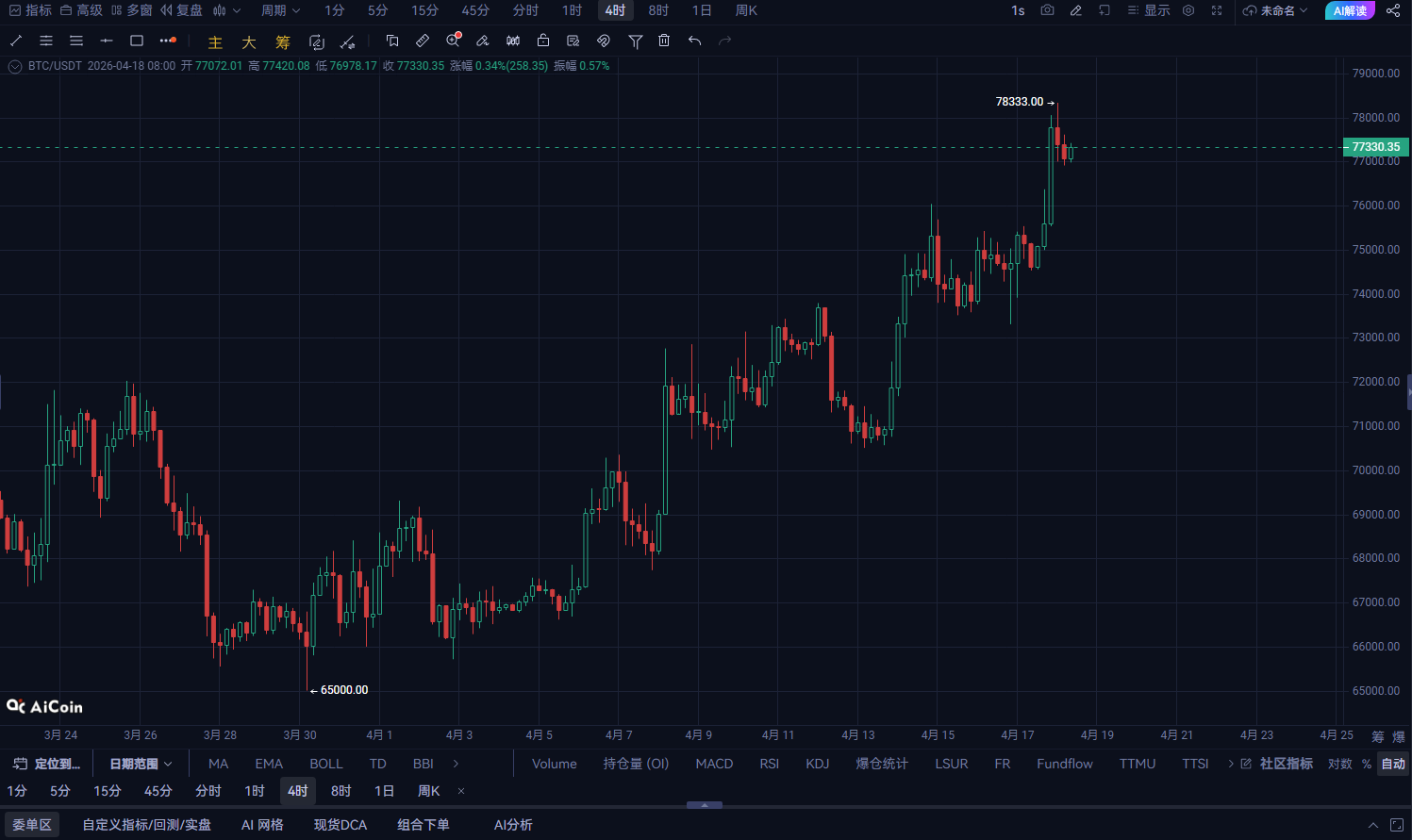Expand more sub-indicators after TTSI
Image resolution: width=1412 pixels, height=840 pixels.
[x=1231, y=764]
